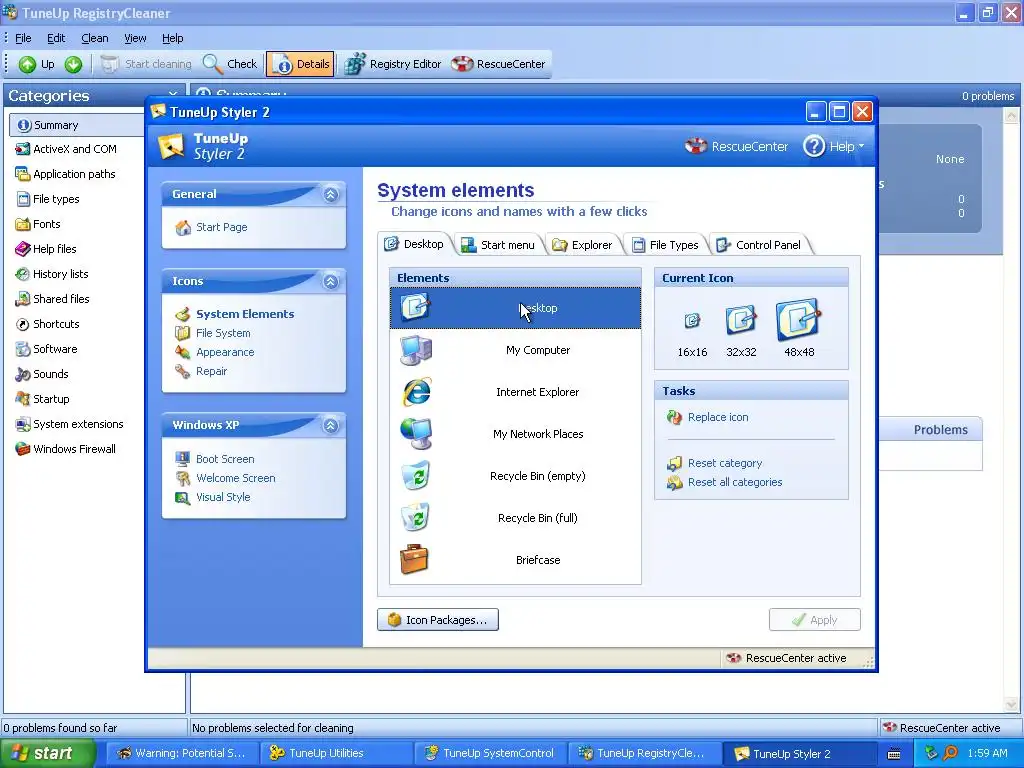The image size is (1024, 768).
Task: Choose the Briefcase element icon
Action: click(x=414, y=560)
